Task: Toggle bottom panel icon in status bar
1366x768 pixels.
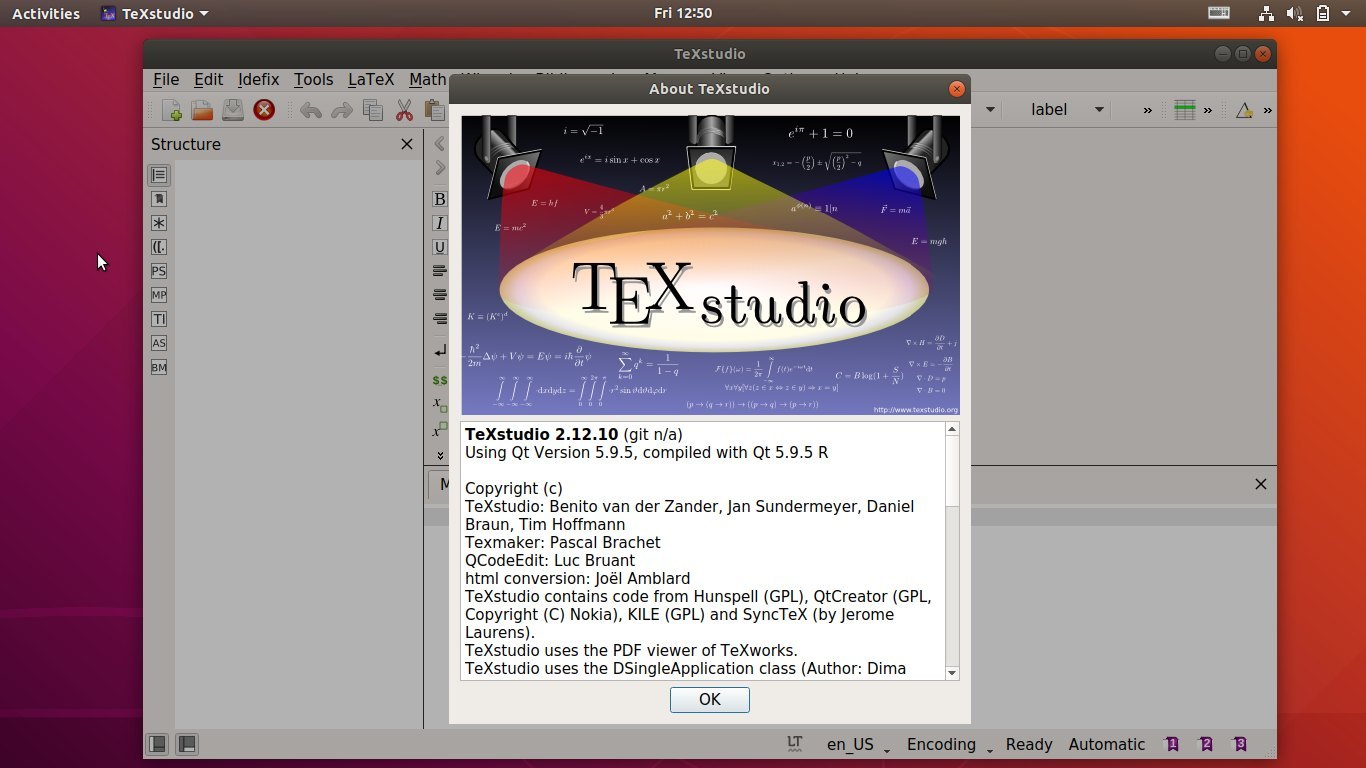Action: click(x=187, y=744)
